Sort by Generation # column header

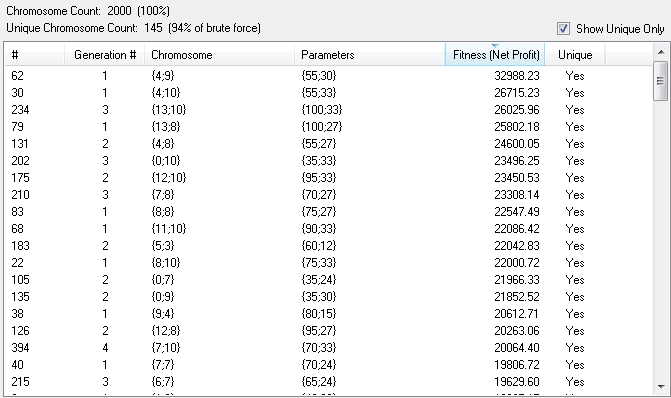(x=104, y=55)
